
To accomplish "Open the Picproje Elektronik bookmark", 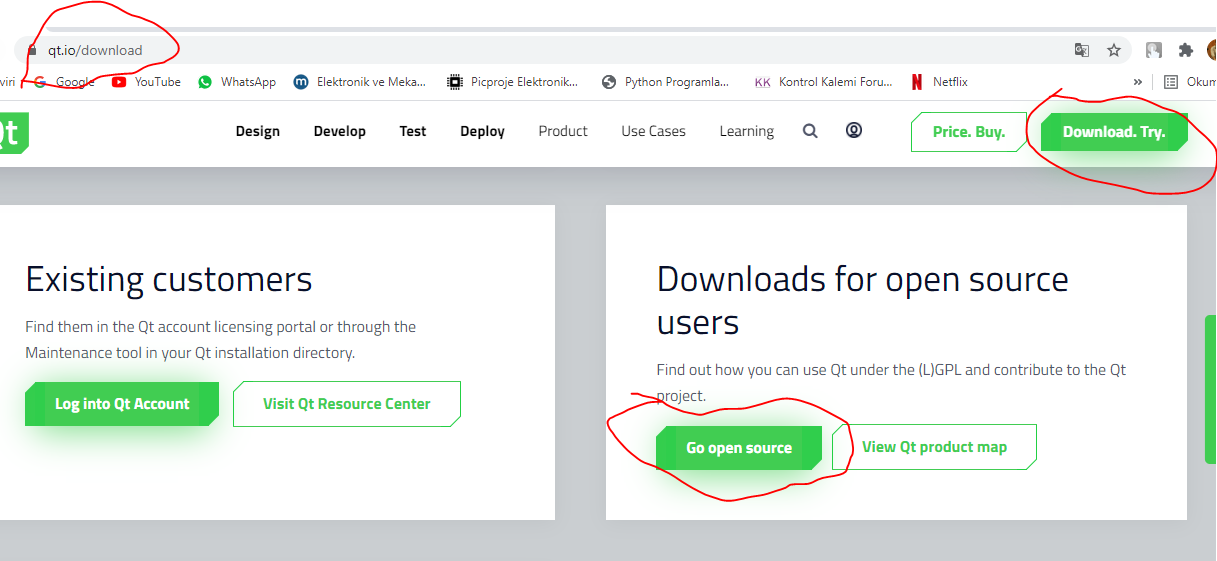I will click(x=513, y=82).
